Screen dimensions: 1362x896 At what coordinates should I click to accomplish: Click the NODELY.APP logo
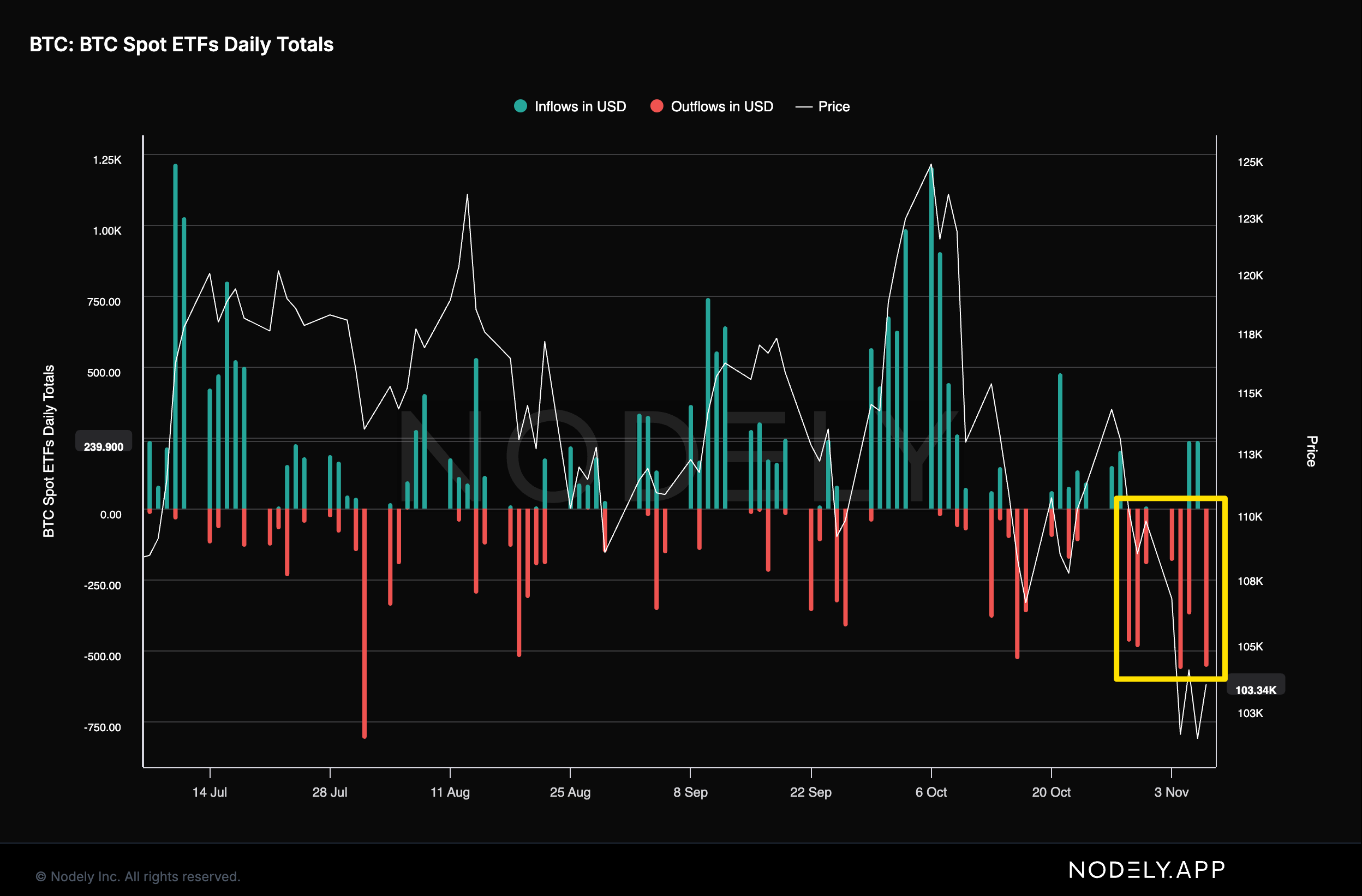(1146, 870)
